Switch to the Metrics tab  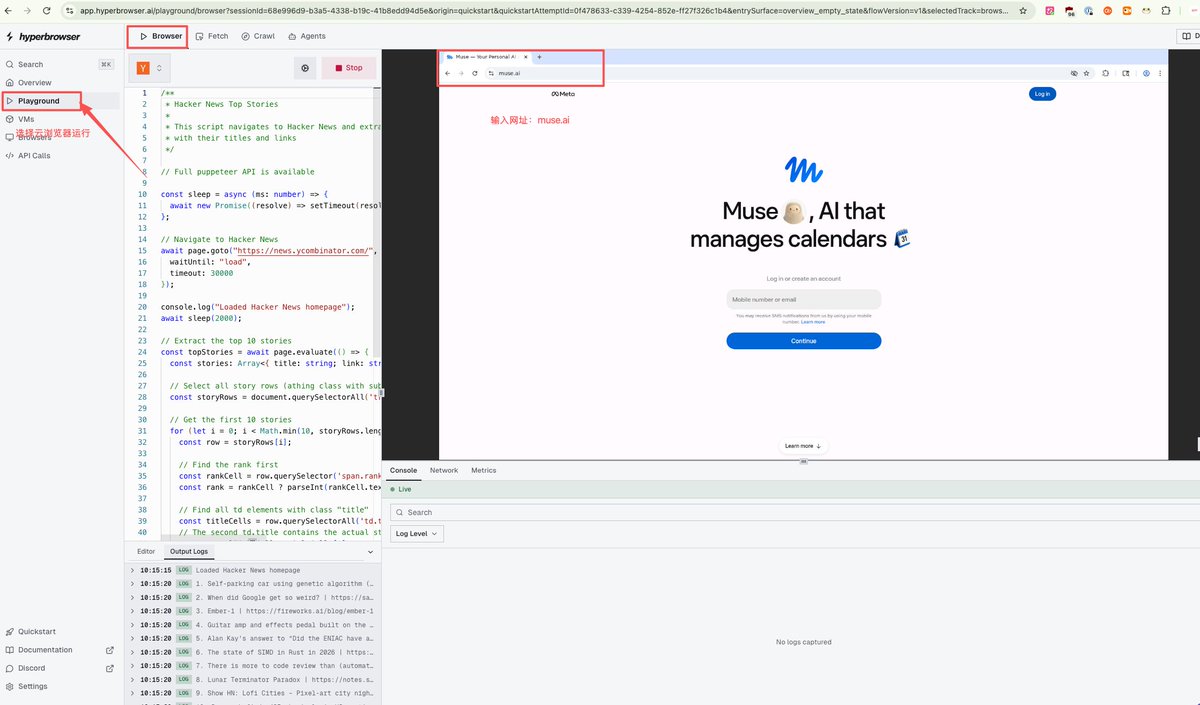tap(483, 470)
